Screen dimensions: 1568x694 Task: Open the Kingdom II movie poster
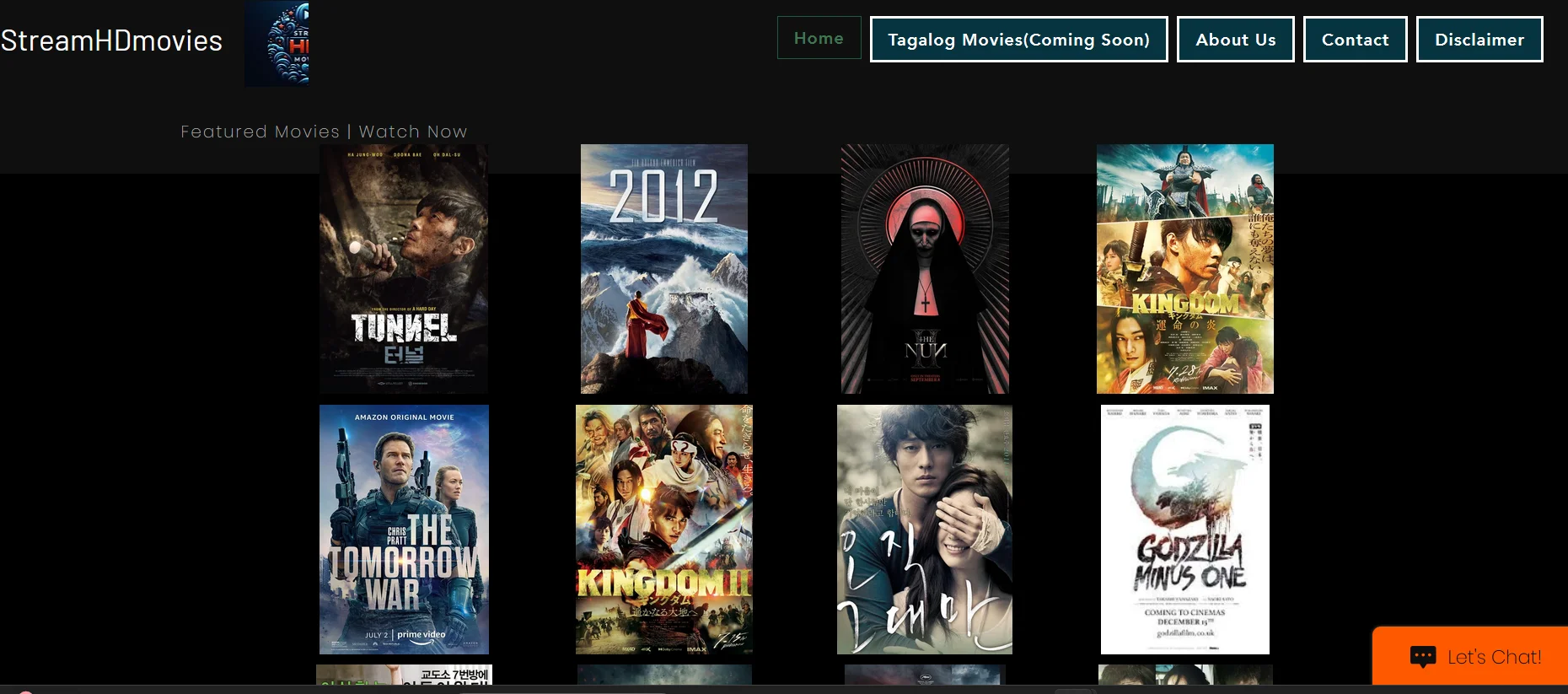point(664,530)
